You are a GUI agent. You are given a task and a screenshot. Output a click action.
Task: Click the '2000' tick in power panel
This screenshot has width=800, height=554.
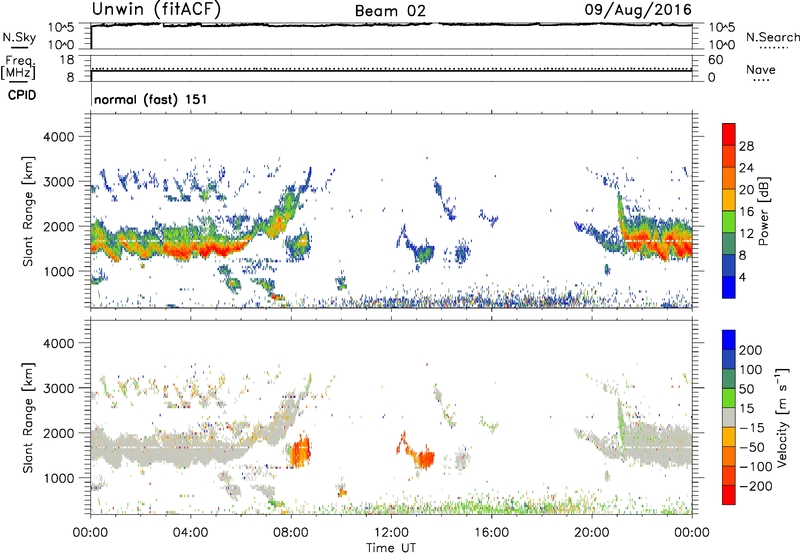59,226
